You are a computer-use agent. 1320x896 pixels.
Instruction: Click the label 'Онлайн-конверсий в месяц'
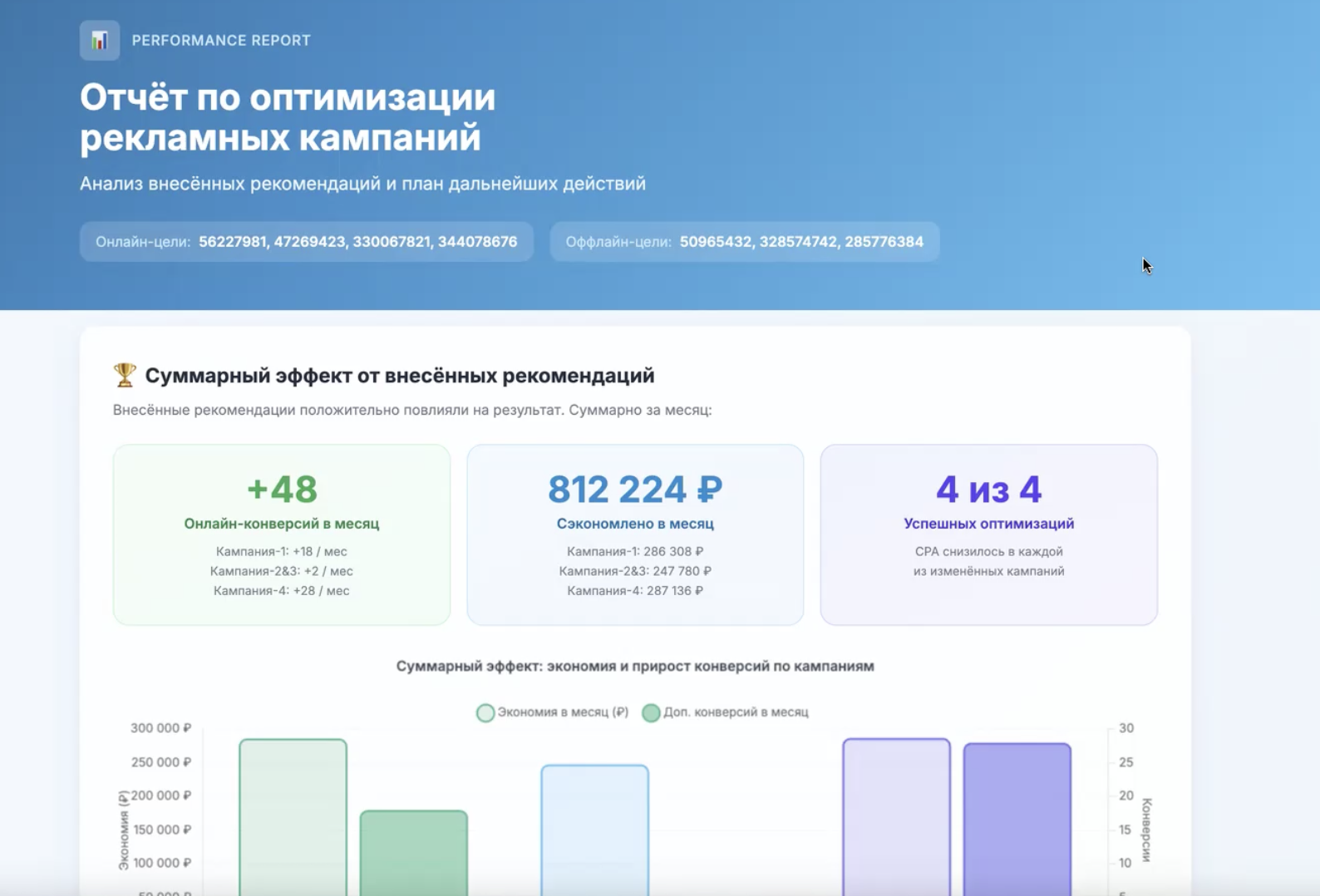[282, 524]
